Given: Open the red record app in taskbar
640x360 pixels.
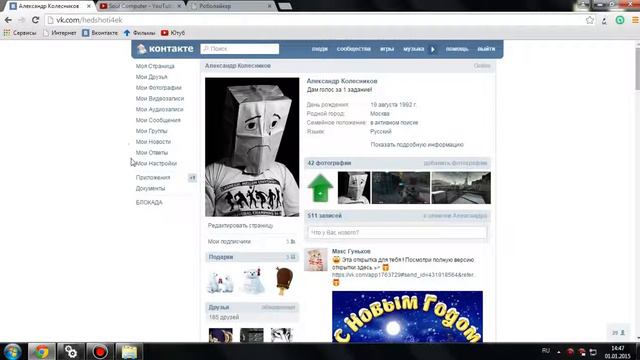Looking at the screenshot, I should (x=100, y=351).
